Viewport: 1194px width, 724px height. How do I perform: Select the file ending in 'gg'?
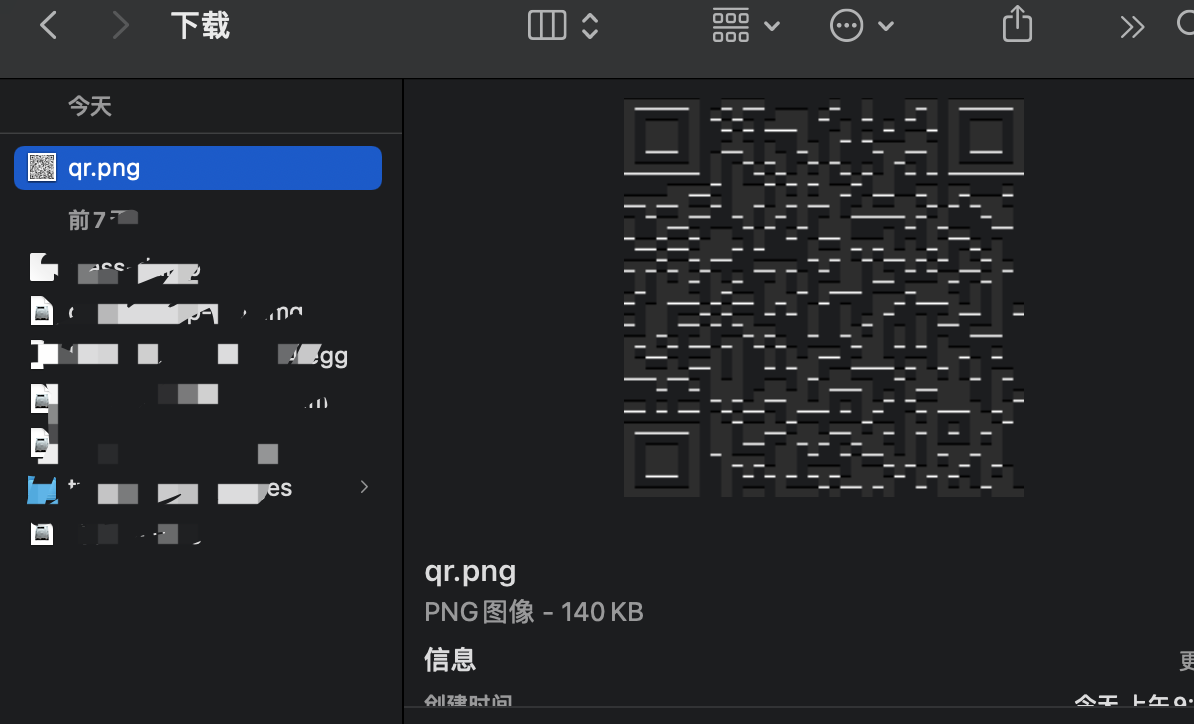click(198, 355)
